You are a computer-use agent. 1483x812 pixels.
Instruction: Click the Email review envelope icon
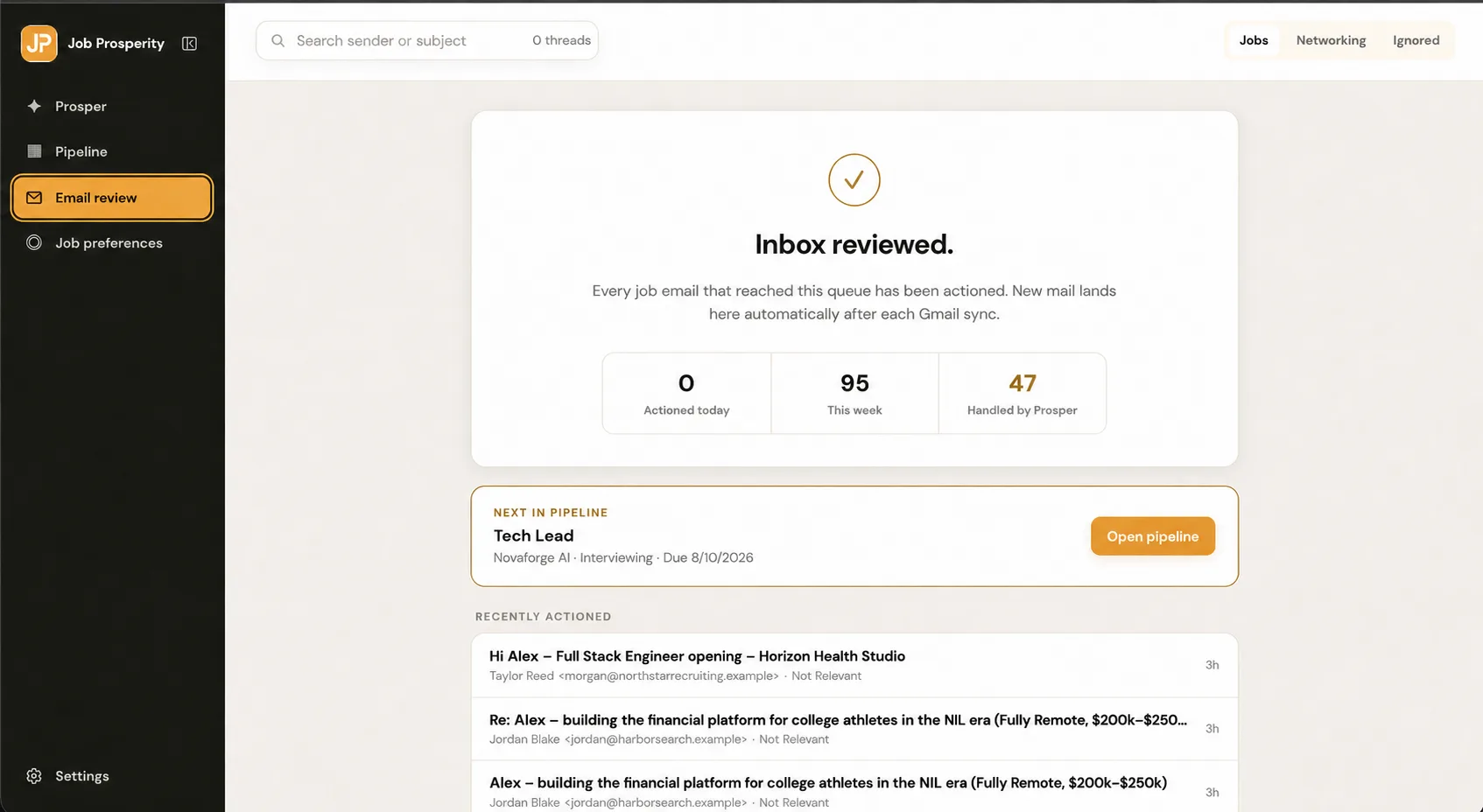click(34, 198)
